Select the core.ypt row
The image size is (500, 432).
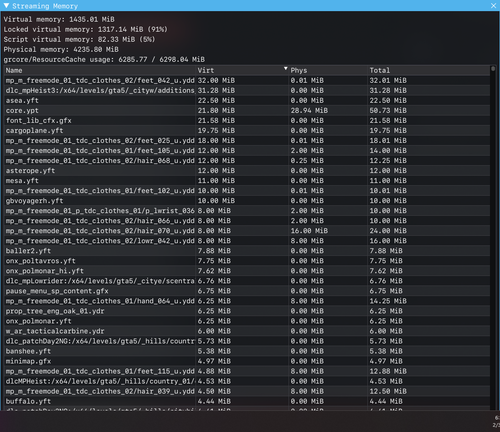tap(247, 110)
